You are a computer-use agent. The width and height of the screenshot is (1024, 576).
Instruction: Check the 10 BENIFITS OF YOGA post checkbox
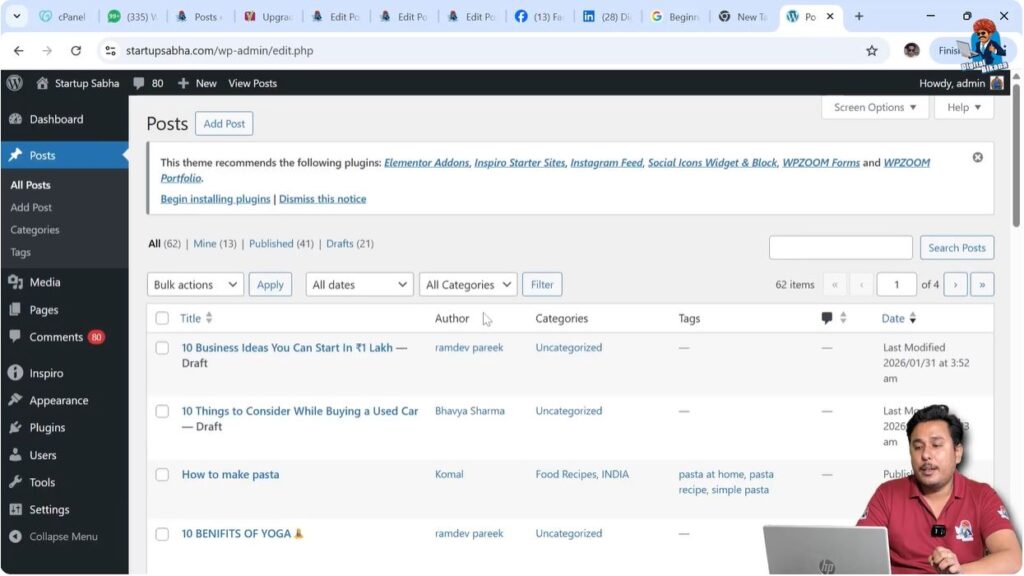point(162,532)
